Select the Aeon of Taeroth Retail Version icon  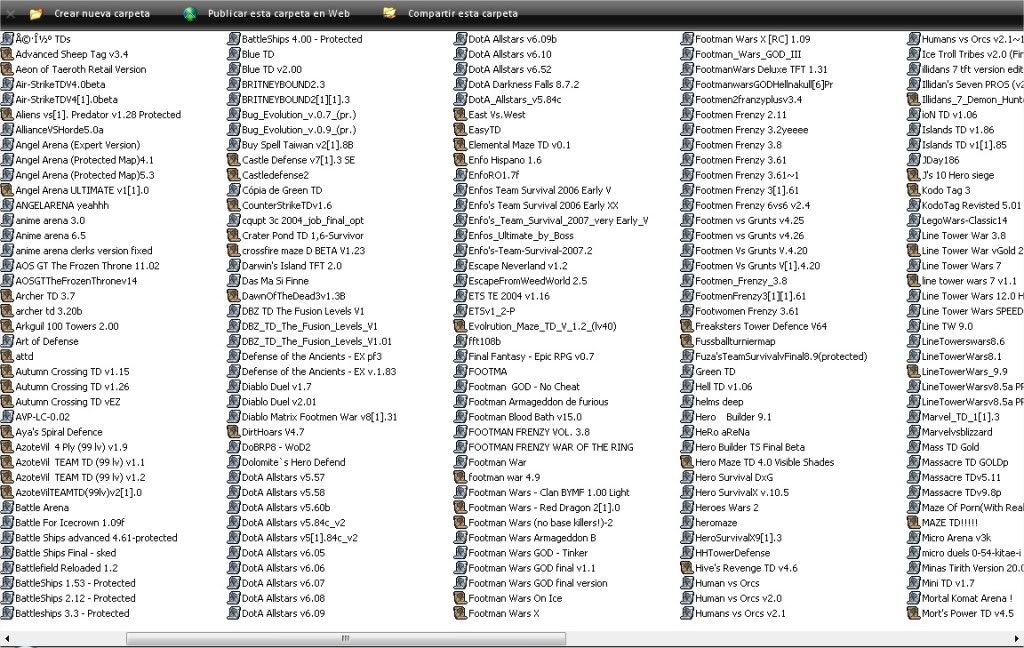point(7,69)
